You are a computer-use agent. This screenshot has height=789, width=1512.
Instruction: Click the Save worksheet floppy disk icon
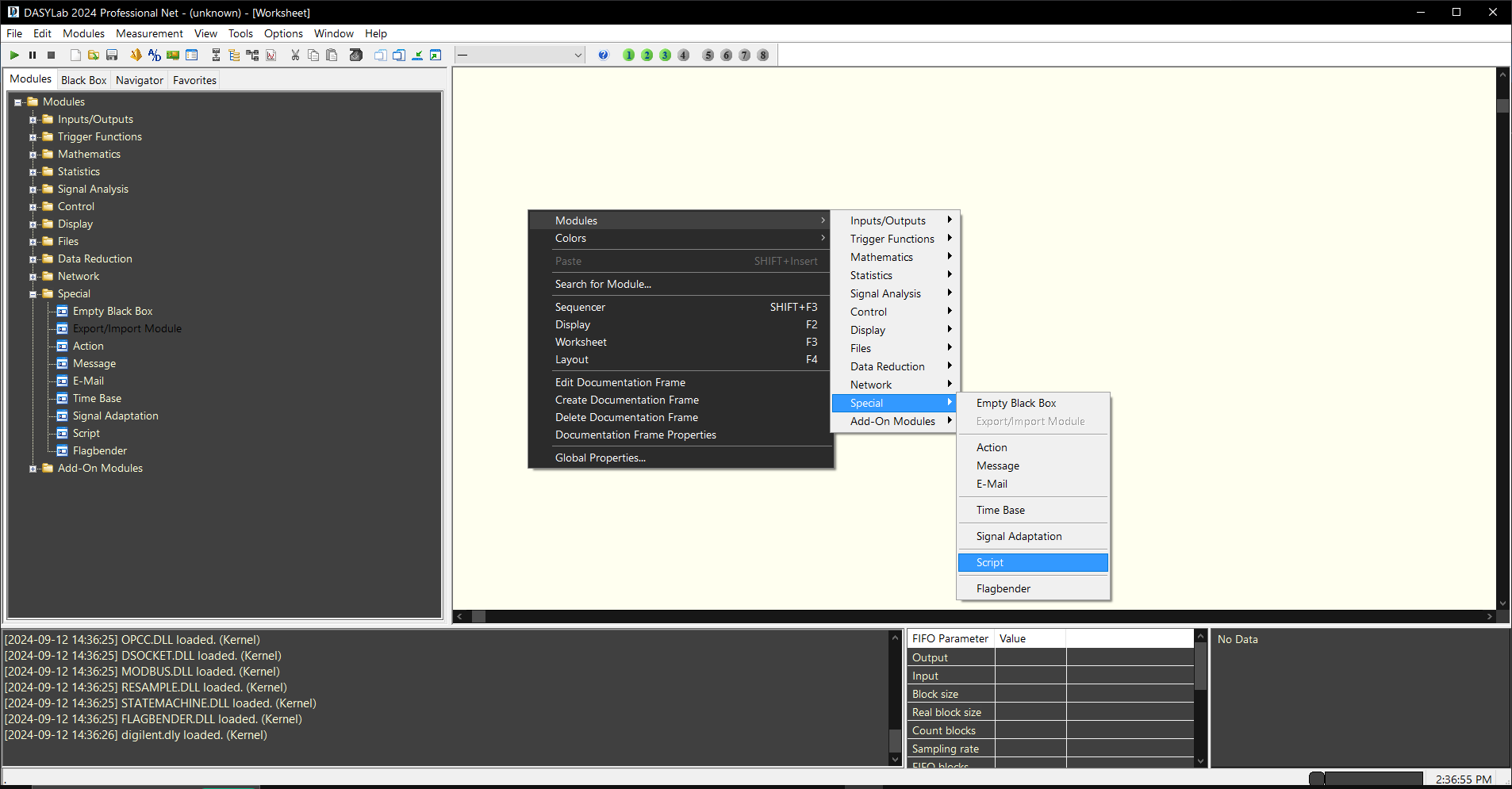tap(112, 55)
